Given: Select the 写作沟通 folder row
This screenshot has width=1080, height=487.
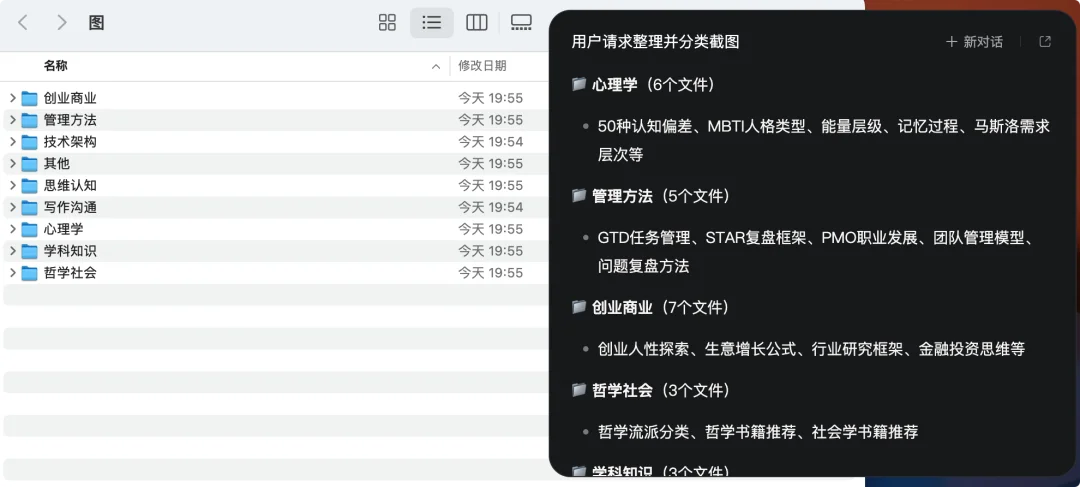Looking at the screenshot, I should 276,207.
